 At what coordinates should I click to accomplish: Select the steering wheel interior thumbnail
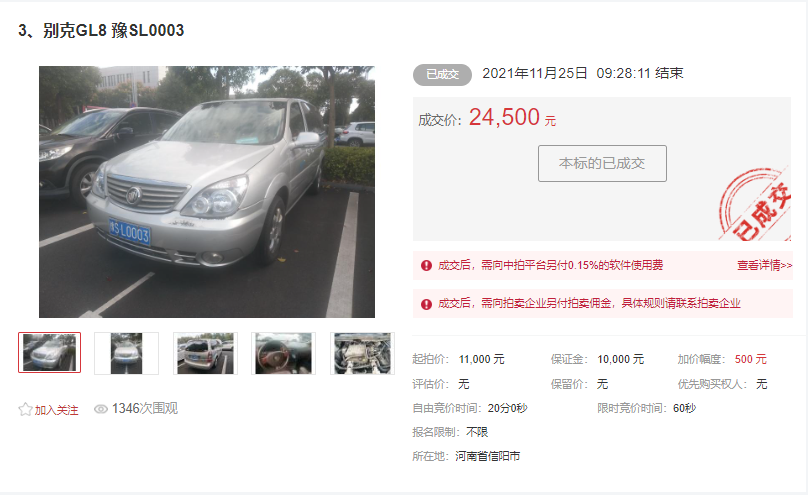pyautogui.click(x=283, y=353)
